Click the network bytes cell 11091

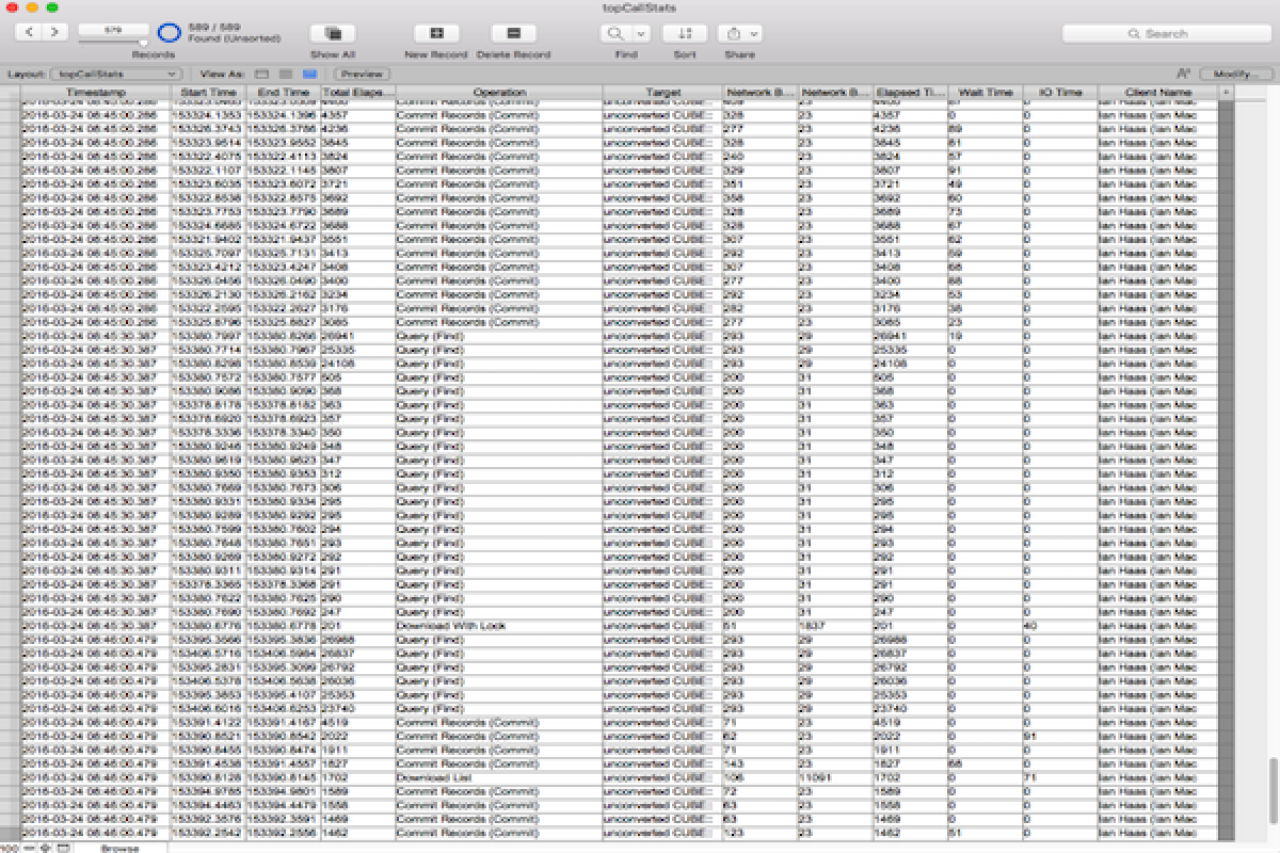(836, 777)
